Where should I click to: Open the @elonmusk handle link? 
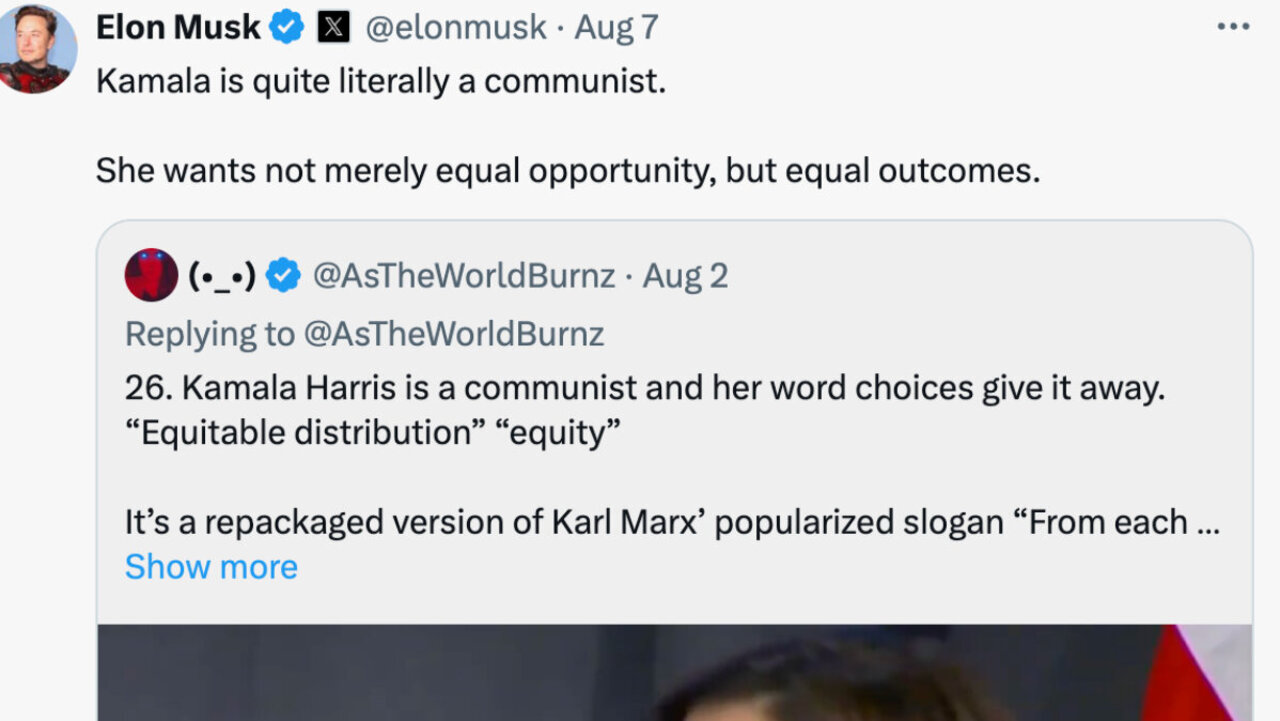tap(455, 28)
